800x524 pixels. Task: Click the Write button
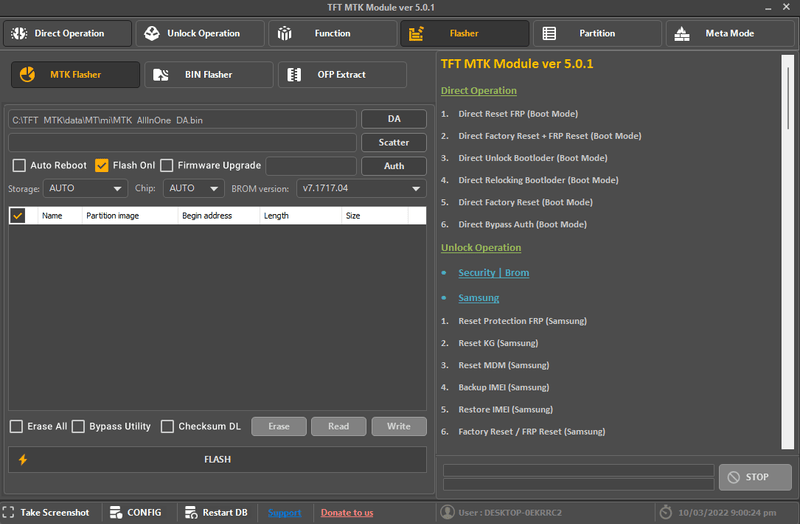399,426
